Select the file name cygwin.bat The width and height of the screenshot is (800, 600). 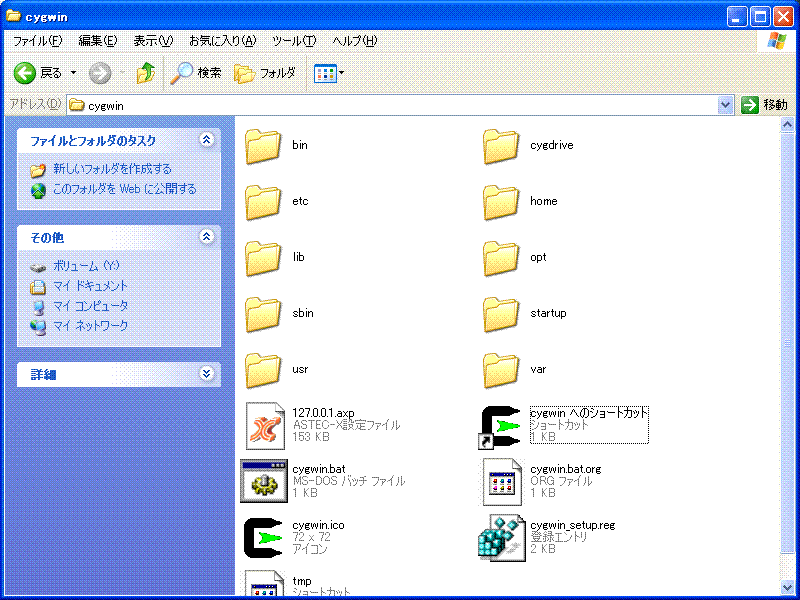[x=319, y=469]
